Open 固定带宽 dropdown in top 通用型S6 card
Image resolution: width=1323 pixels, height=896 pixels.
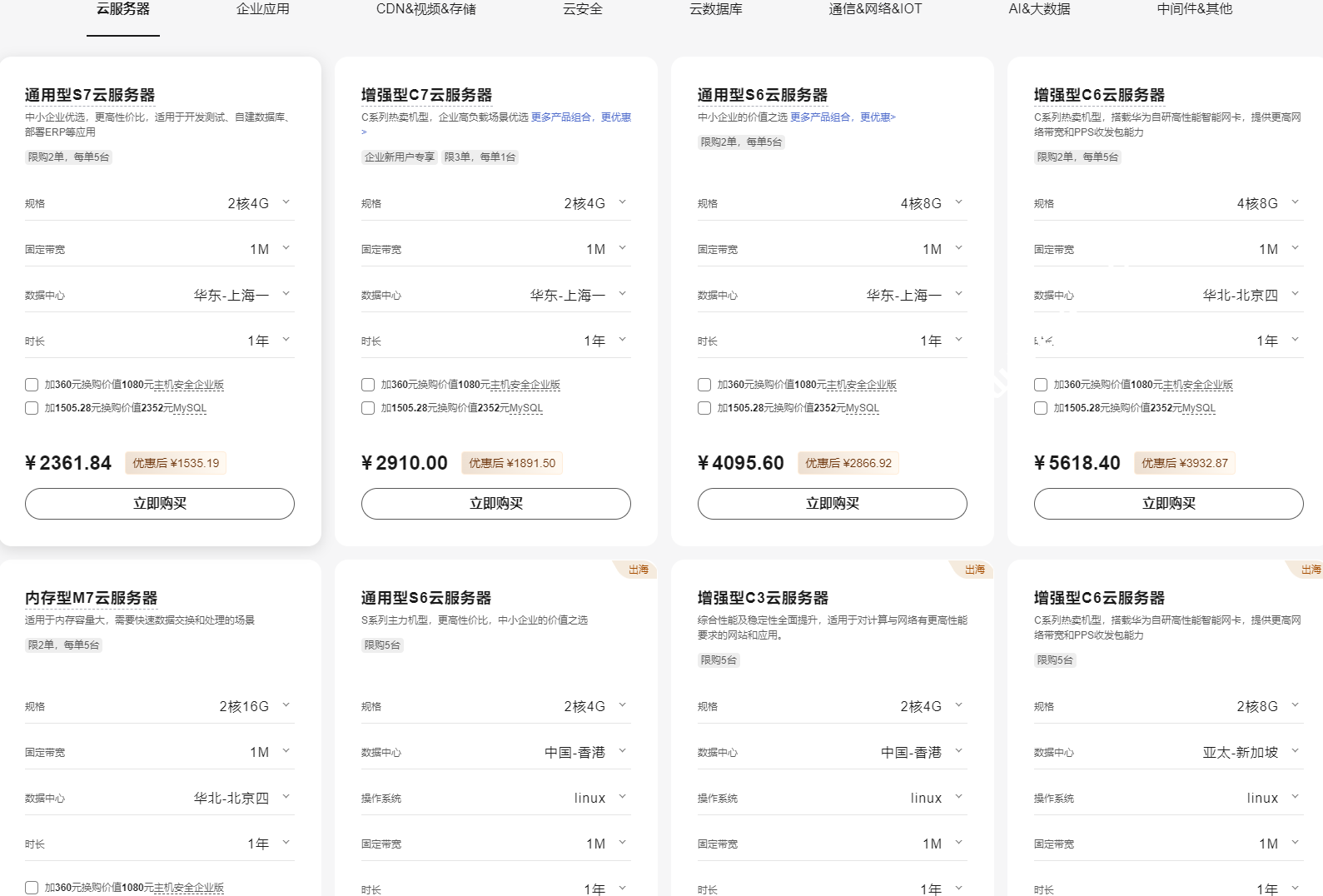pyautogui.click(x=942, y=249)
